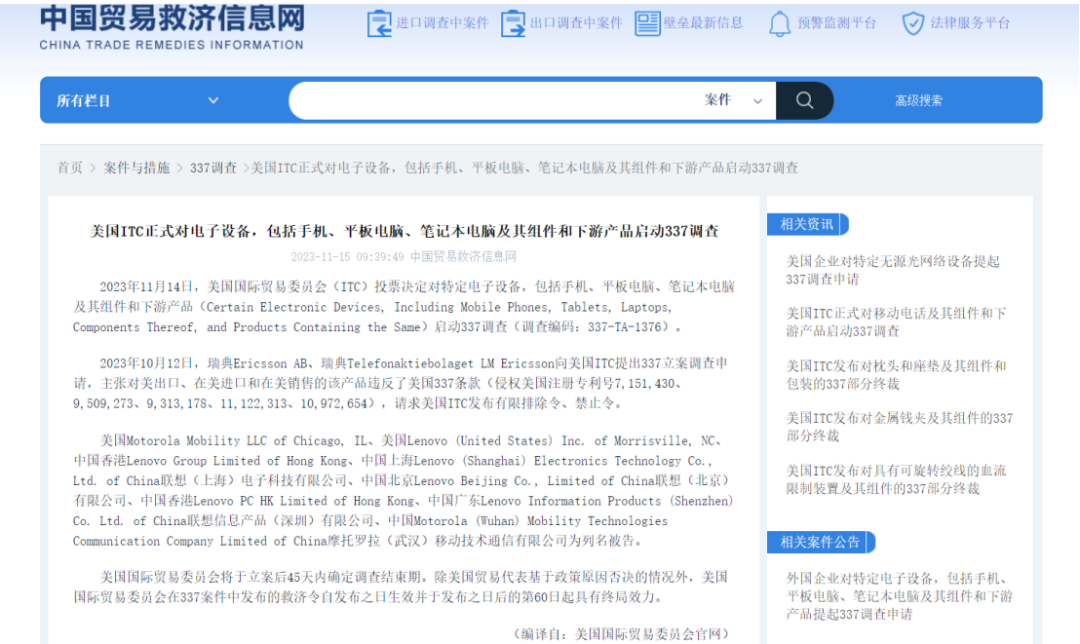This screenshot has width=1080, height=644.
Task: Go to 337调查 in breadcrumb
Action: pyautogui.click(x=213, y=168)
